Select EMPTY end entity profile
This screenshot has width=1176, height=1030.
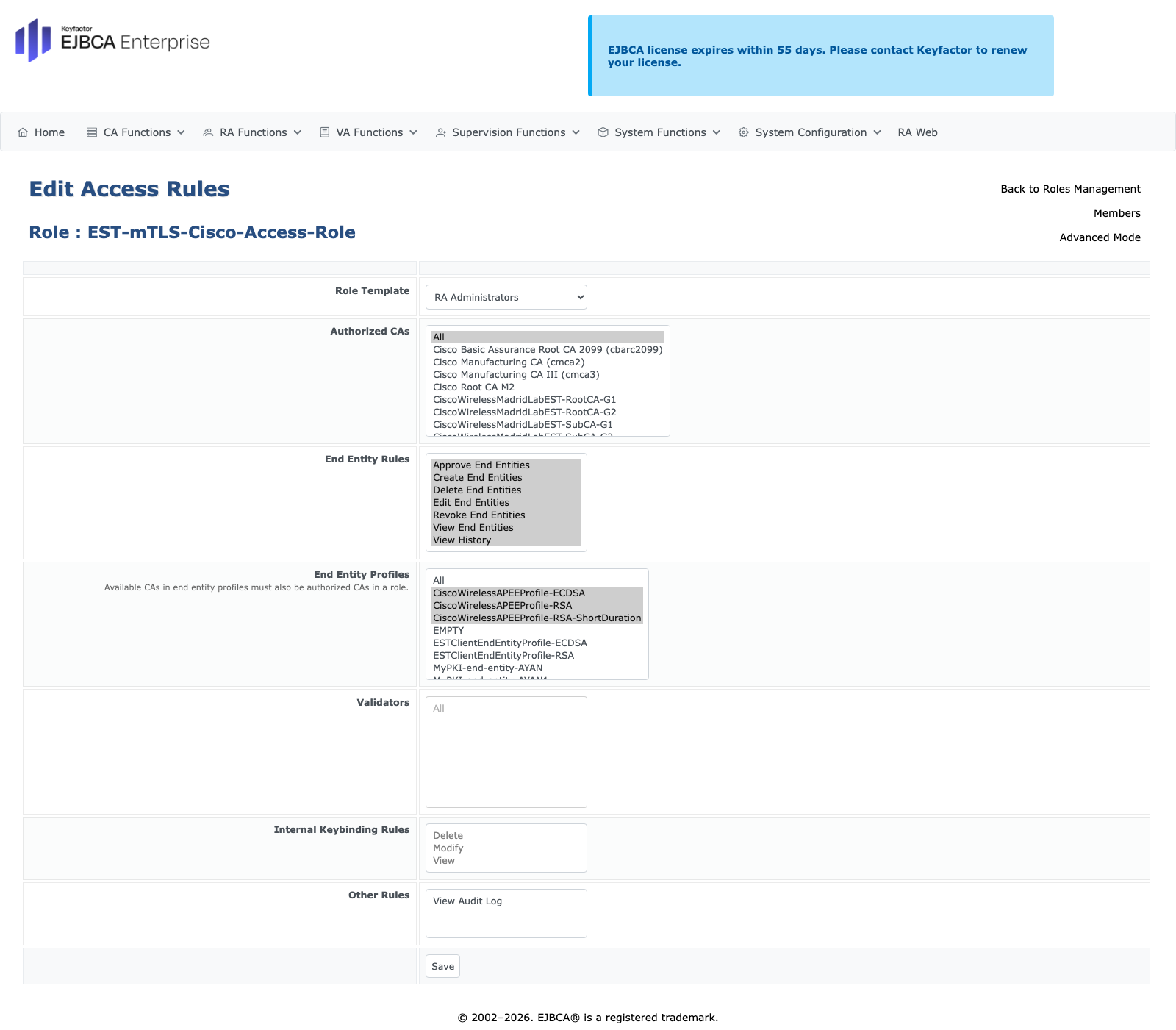click(537, 631)
